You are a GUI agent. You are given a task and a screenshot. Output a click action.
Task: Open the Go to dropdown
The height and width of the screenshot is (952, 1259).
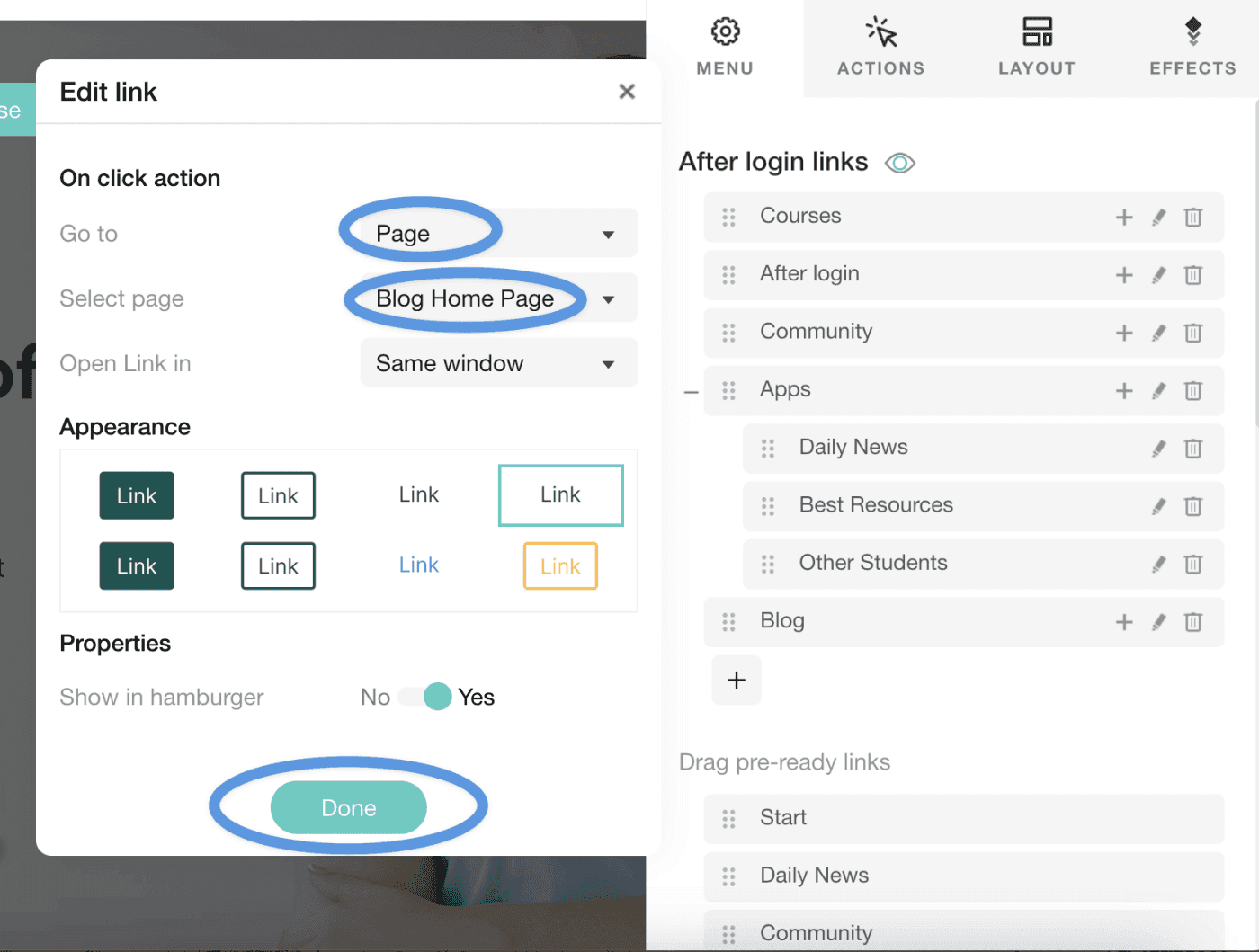499,234
